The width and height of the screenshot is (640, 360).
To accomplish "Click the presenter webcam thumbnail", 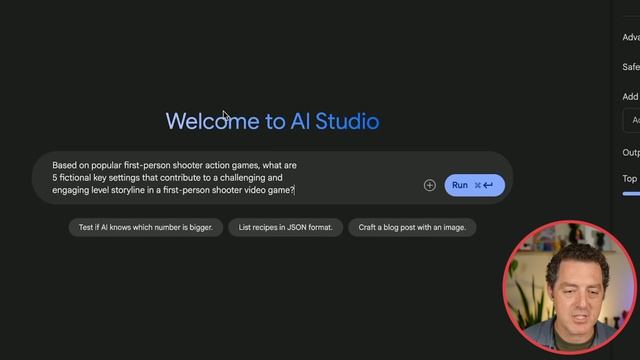I will (569, 287).
